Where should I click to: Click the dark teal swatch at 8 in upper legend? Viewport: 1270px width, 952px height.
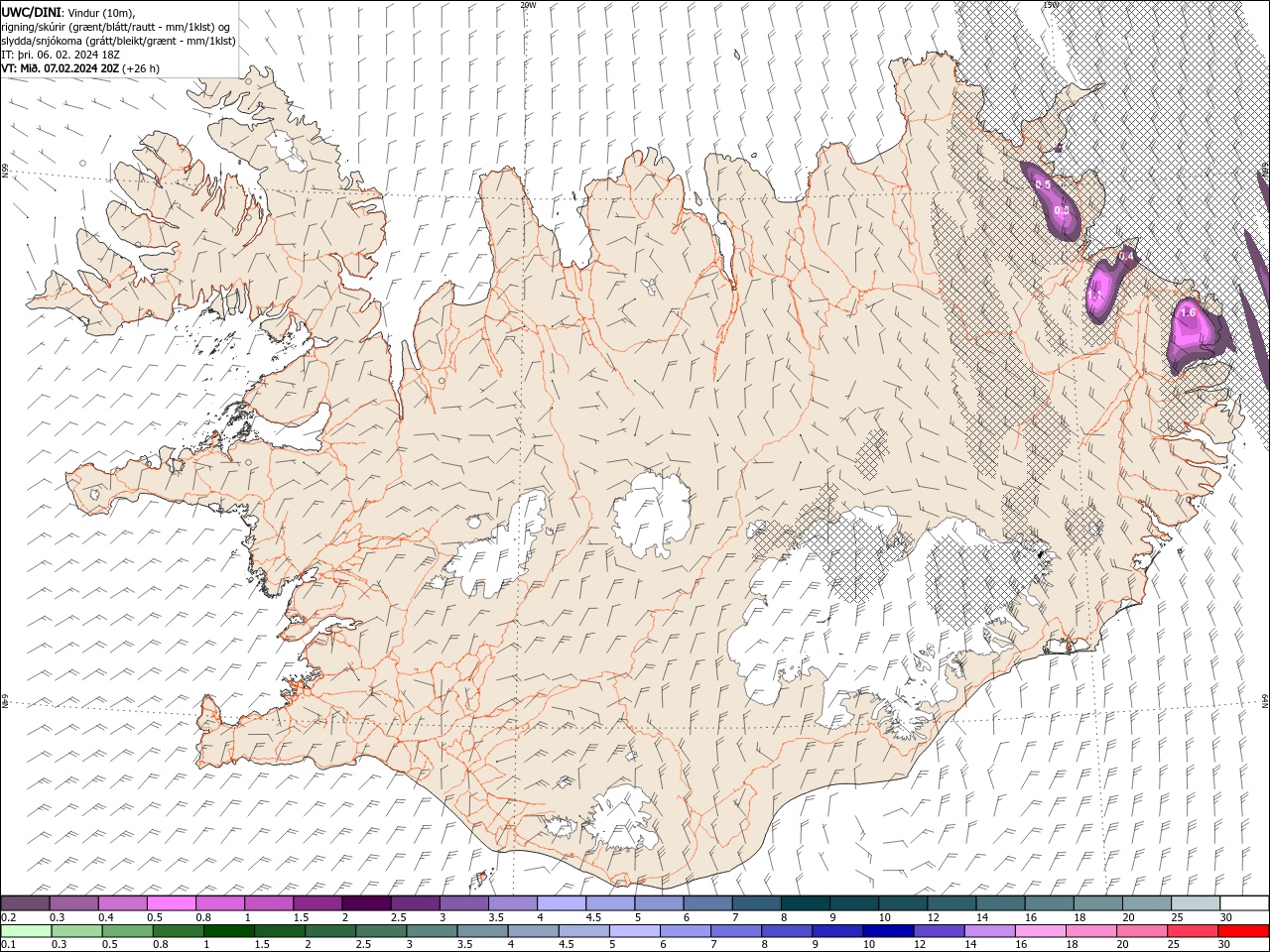(806, 902)
